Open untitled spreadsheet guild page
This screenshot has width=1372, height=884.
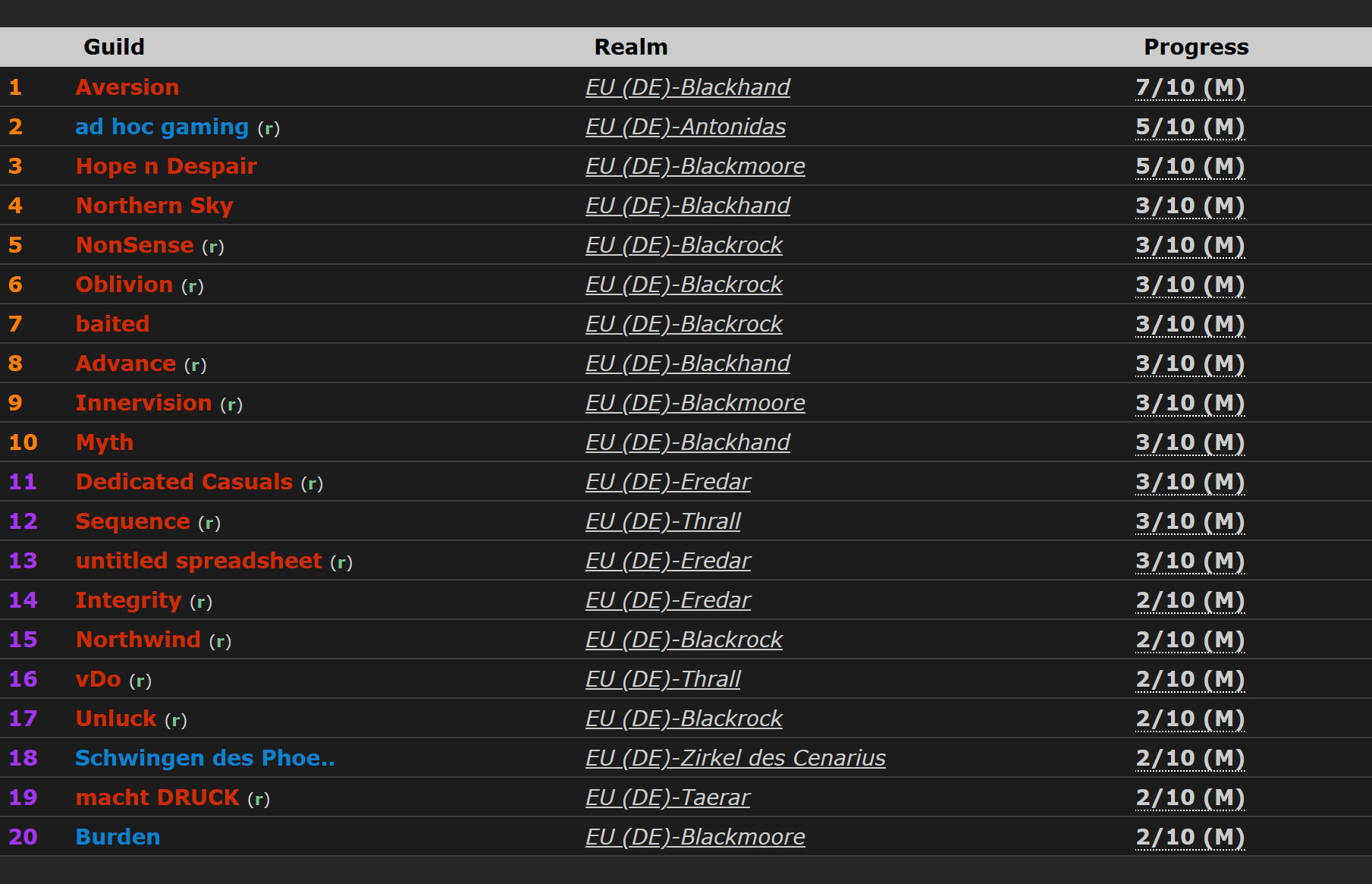coord(199,561)
